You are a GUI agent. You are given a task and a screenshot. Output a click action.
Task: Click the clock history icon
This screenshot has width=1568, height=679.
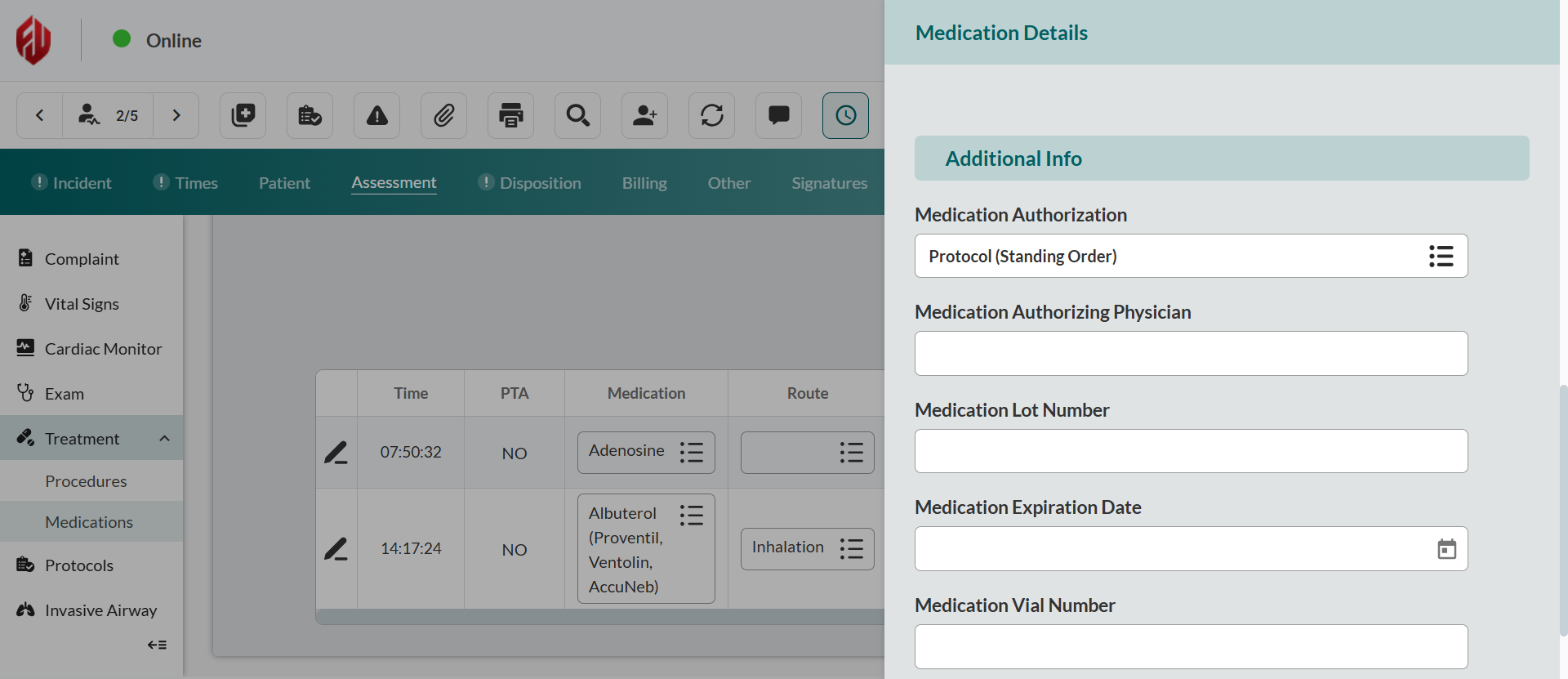845,115
